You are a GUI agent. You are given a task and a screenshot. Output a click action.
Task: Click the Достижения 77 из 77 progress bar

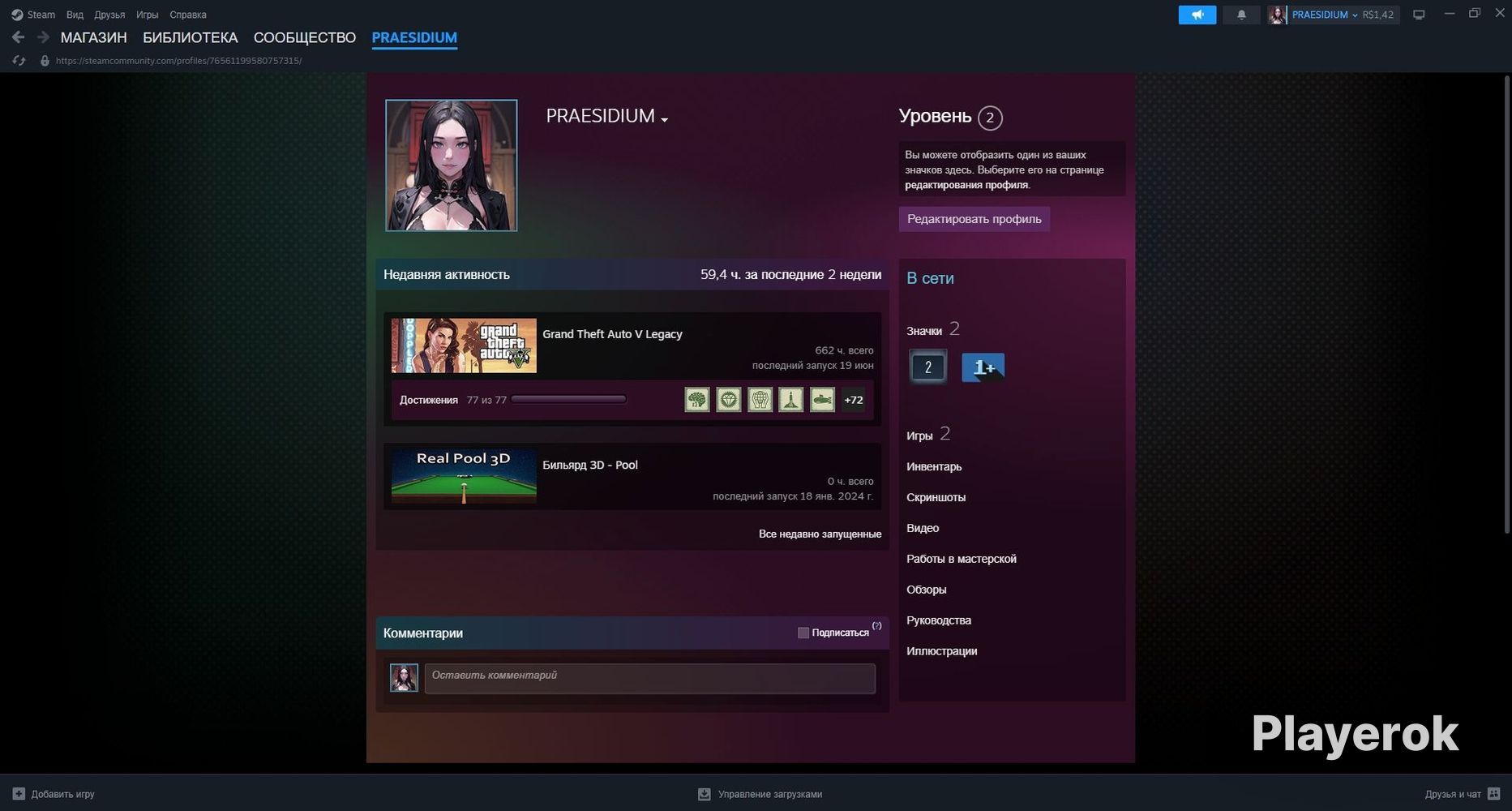pos(568,399)
